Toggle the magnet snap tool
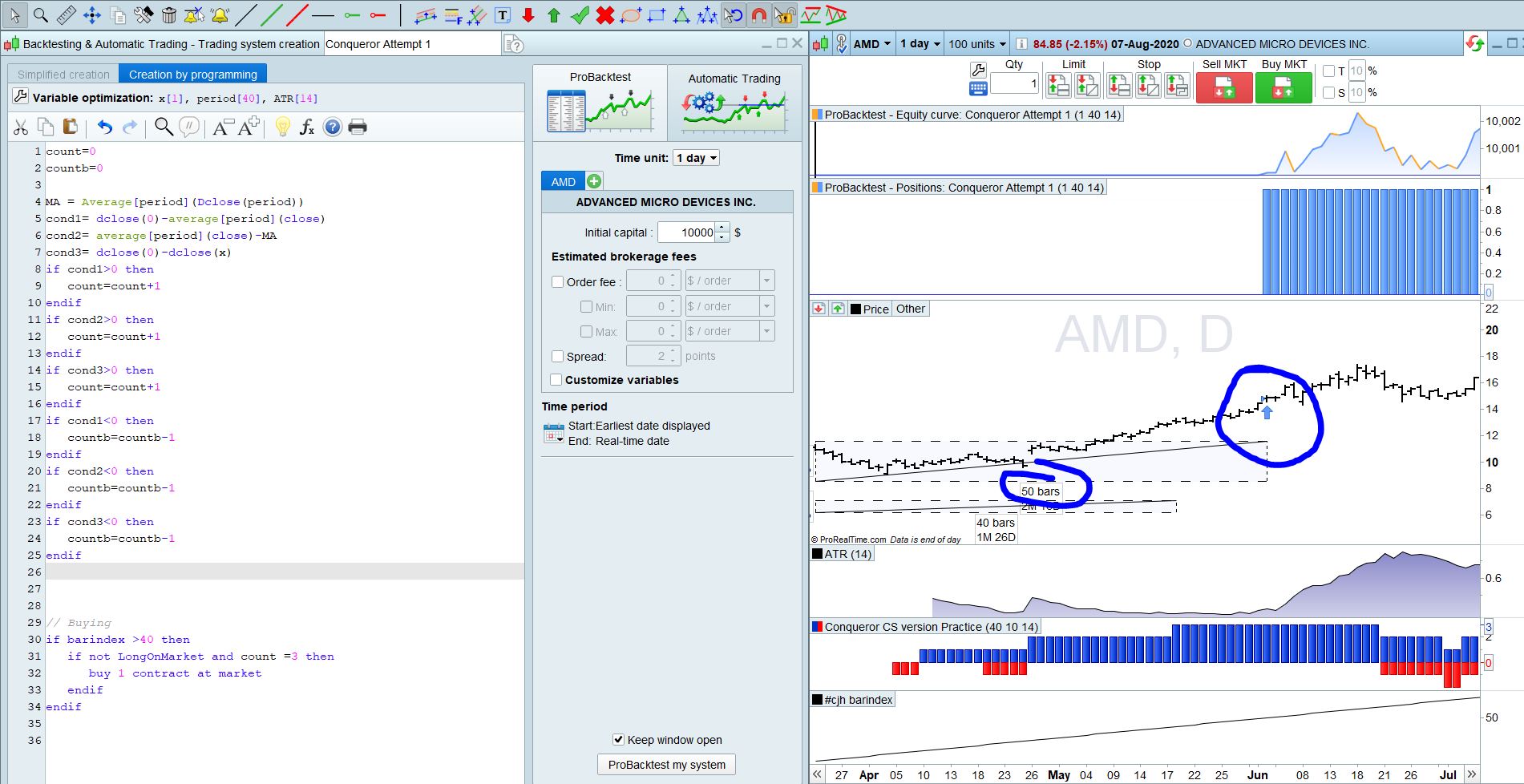The image size is (1524, 784). tap(758, 14)
